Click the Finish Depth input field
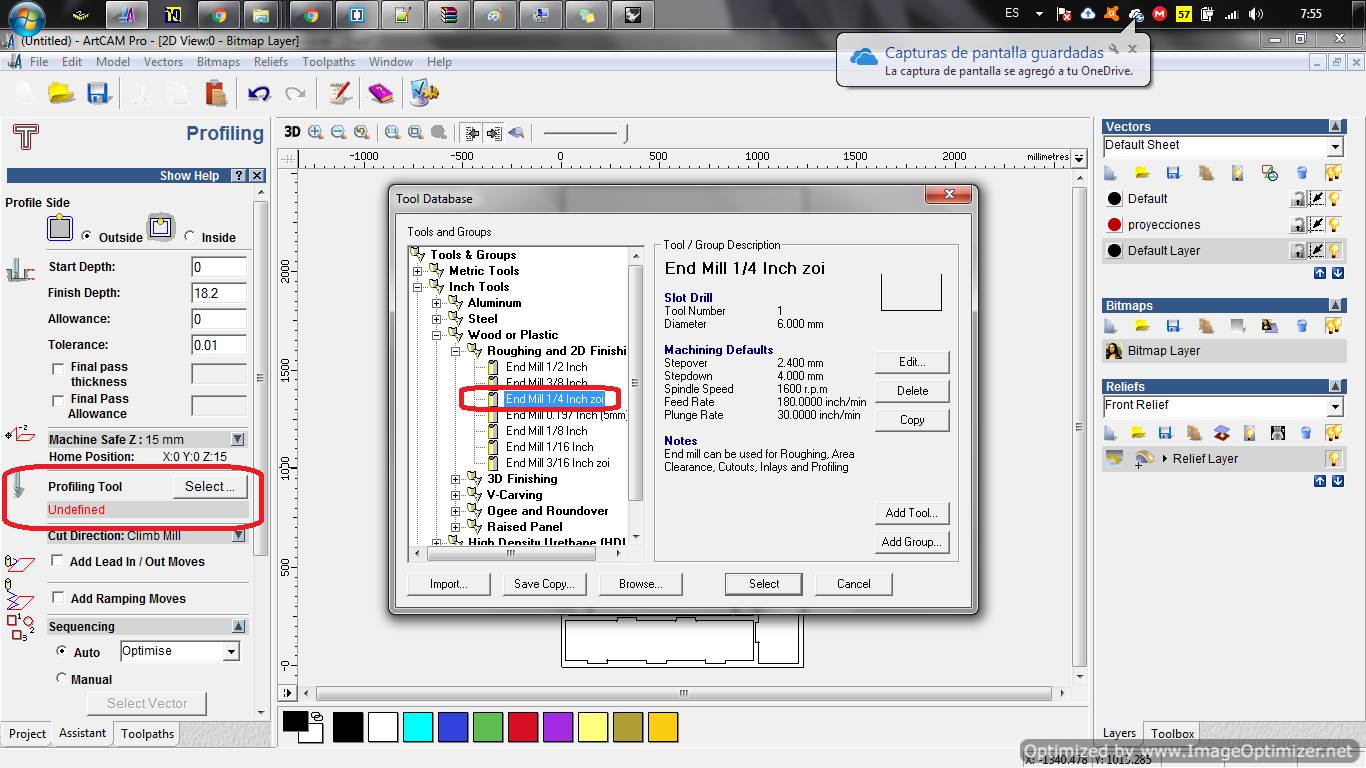This screenshot has width=1366, height=768. tap(219, 293)
